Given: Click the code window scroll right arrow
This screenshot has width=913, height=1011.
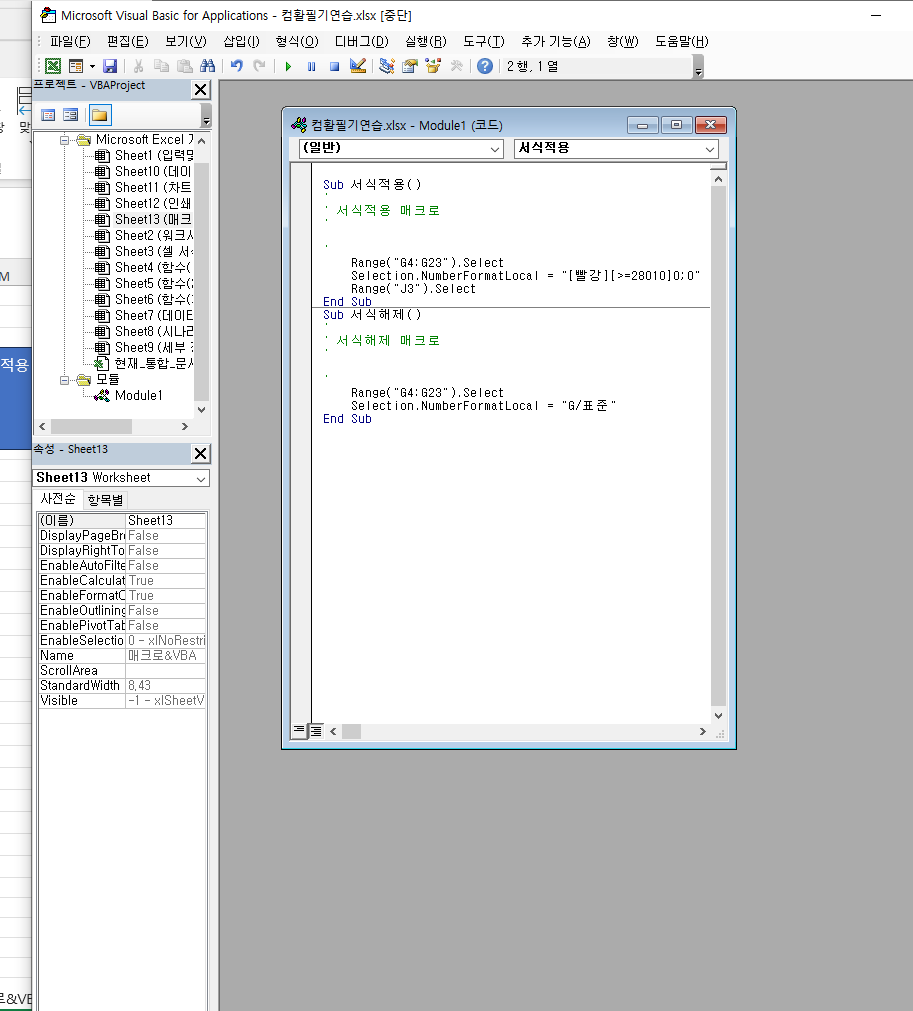Looking at the screenshot, I should point(703,731).
